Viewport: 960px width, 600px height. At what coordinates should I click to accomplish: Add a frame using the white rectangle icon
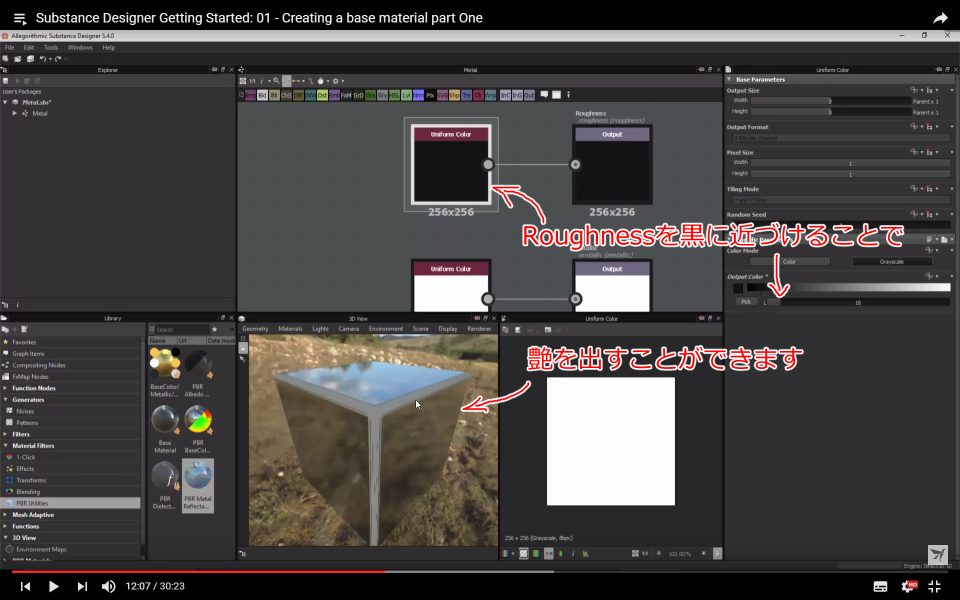coord(556,95)
